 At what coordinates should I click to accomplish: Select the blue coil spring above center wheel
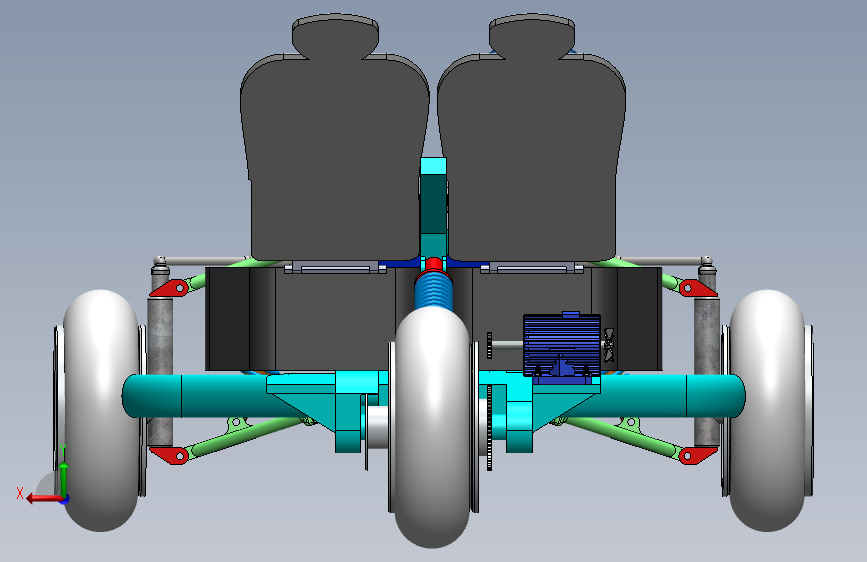point(434,292)
